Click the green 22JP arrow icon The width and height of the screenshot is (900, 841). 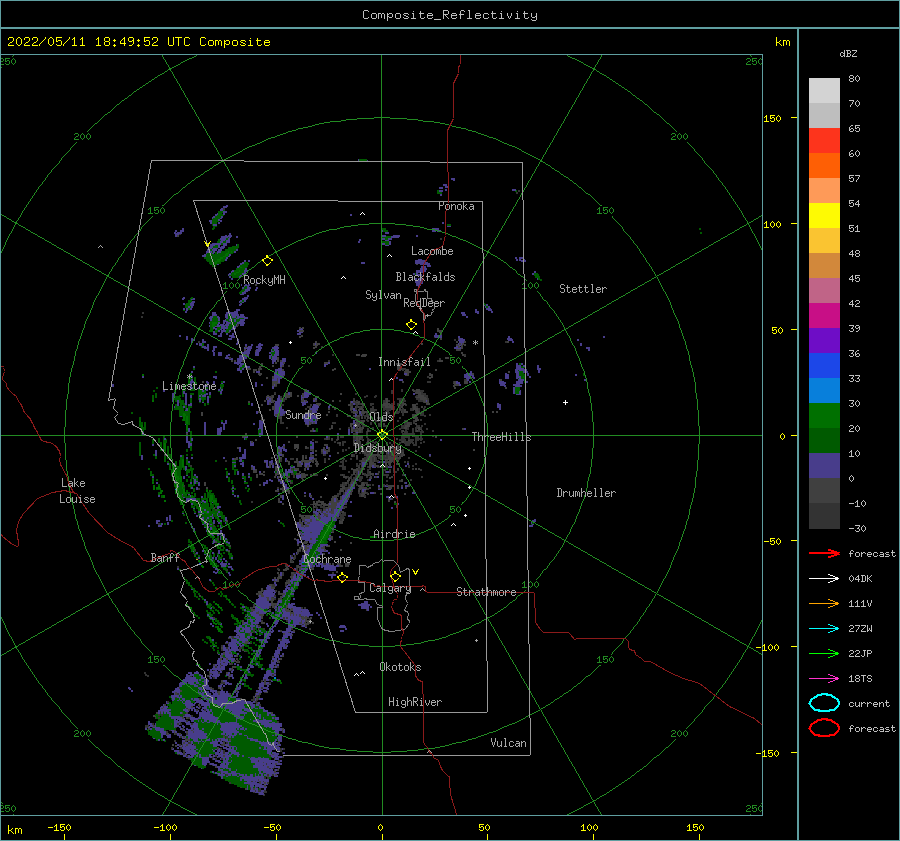[824, 653]
